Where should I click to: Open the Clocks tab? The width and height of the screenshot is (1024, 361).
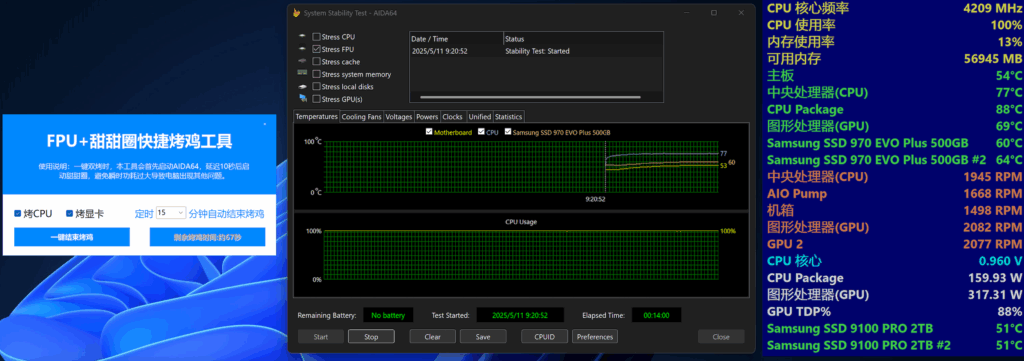click(453, 117)
